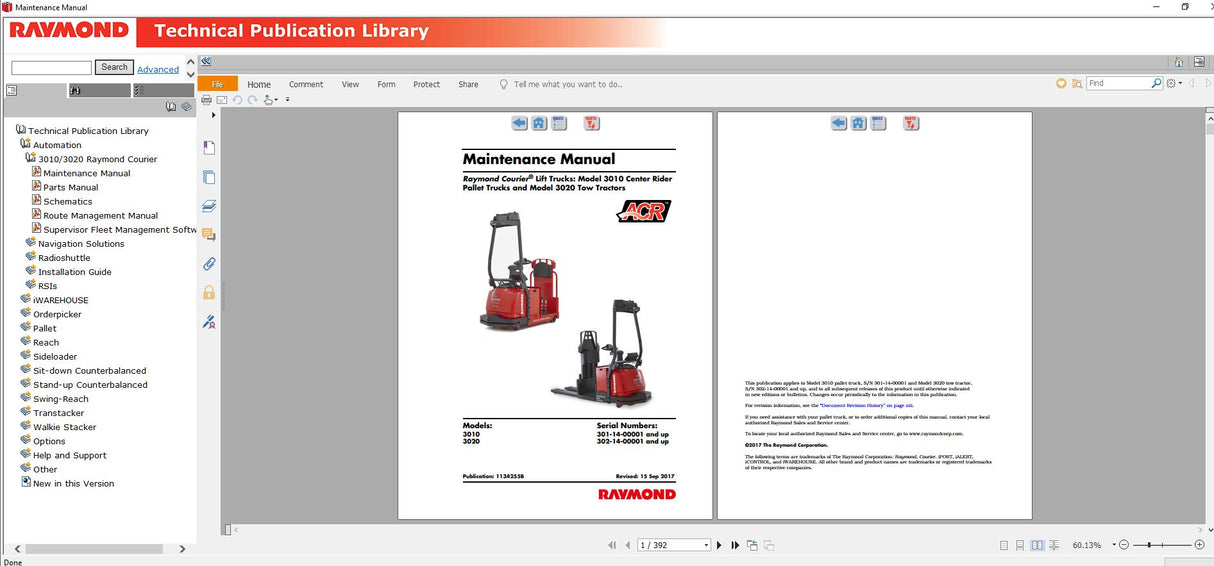The height and width of the screenshot is (566, 1214).
Task: Click the advanced folder search icon
Action: [1076, 84]
